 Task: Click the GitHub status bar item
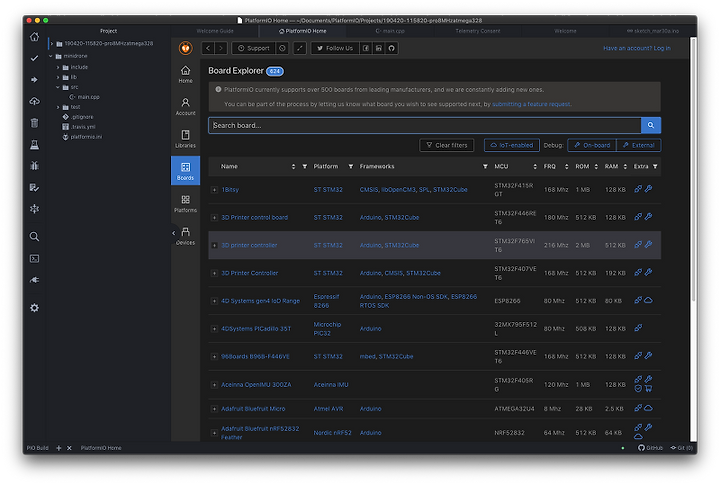click(650, 448)
